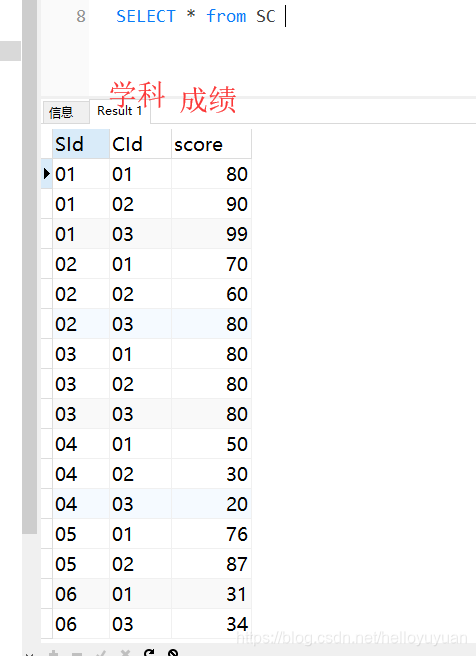This screenshot has width=476, height=656.
Task: Click the table name SC in the query
Action: pyautogui.click(x=266, y=17)
